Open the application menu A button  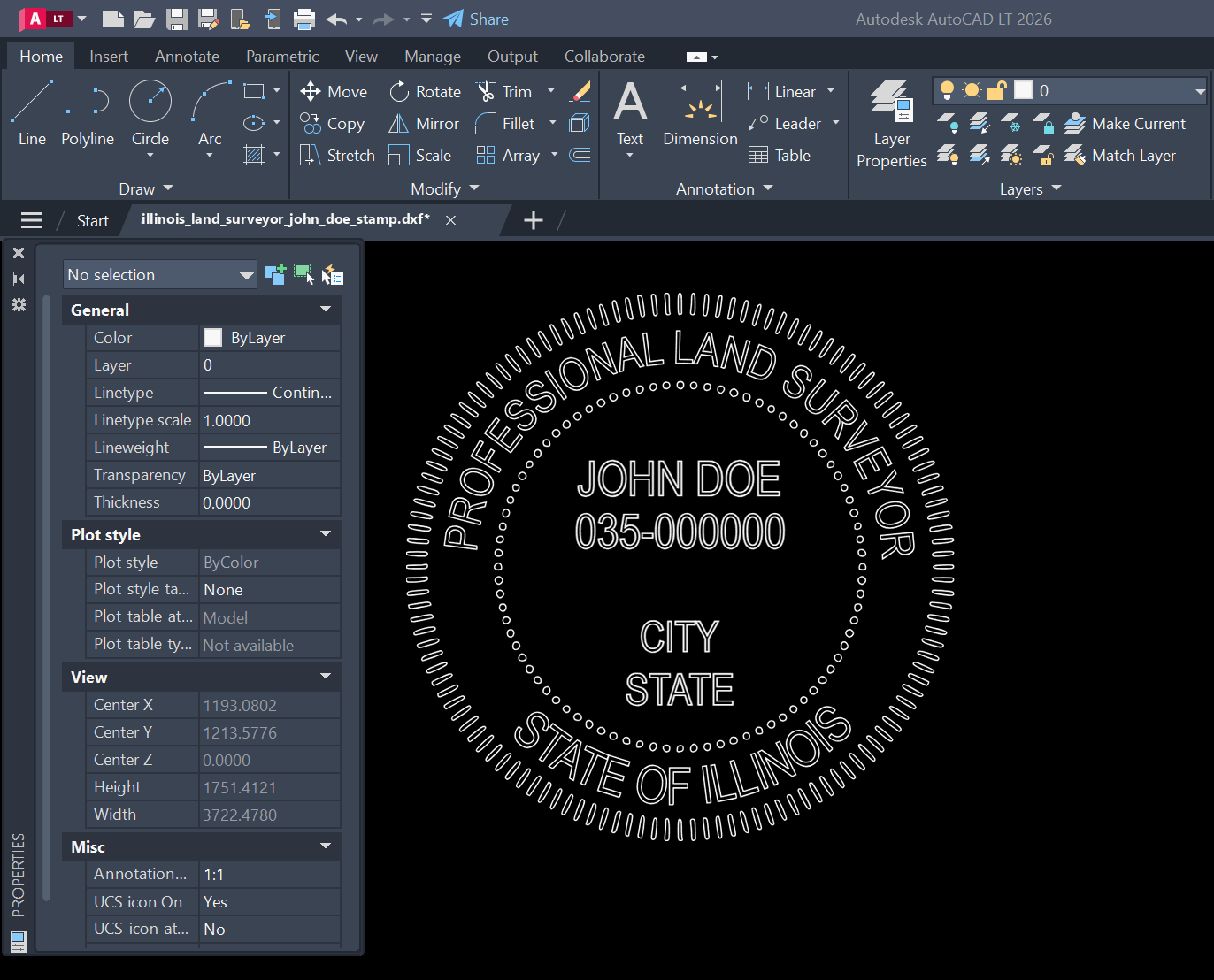(x=46, y=19)
